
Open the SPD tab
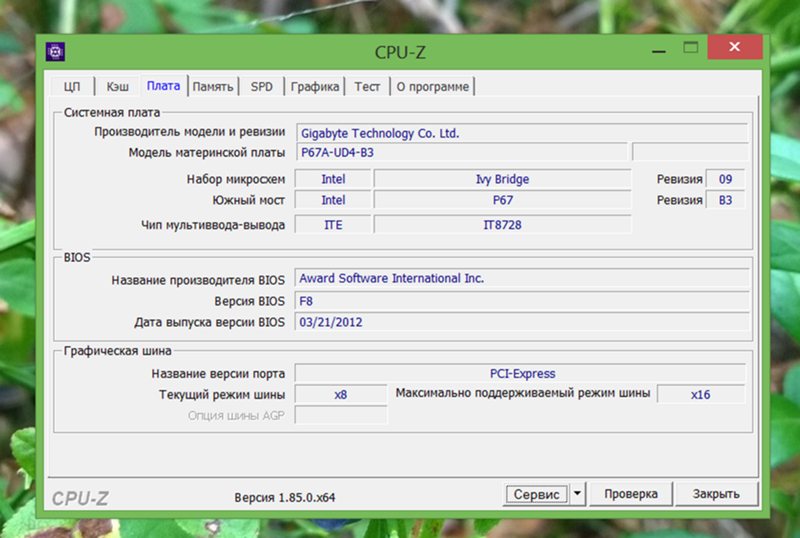[262, 87]
